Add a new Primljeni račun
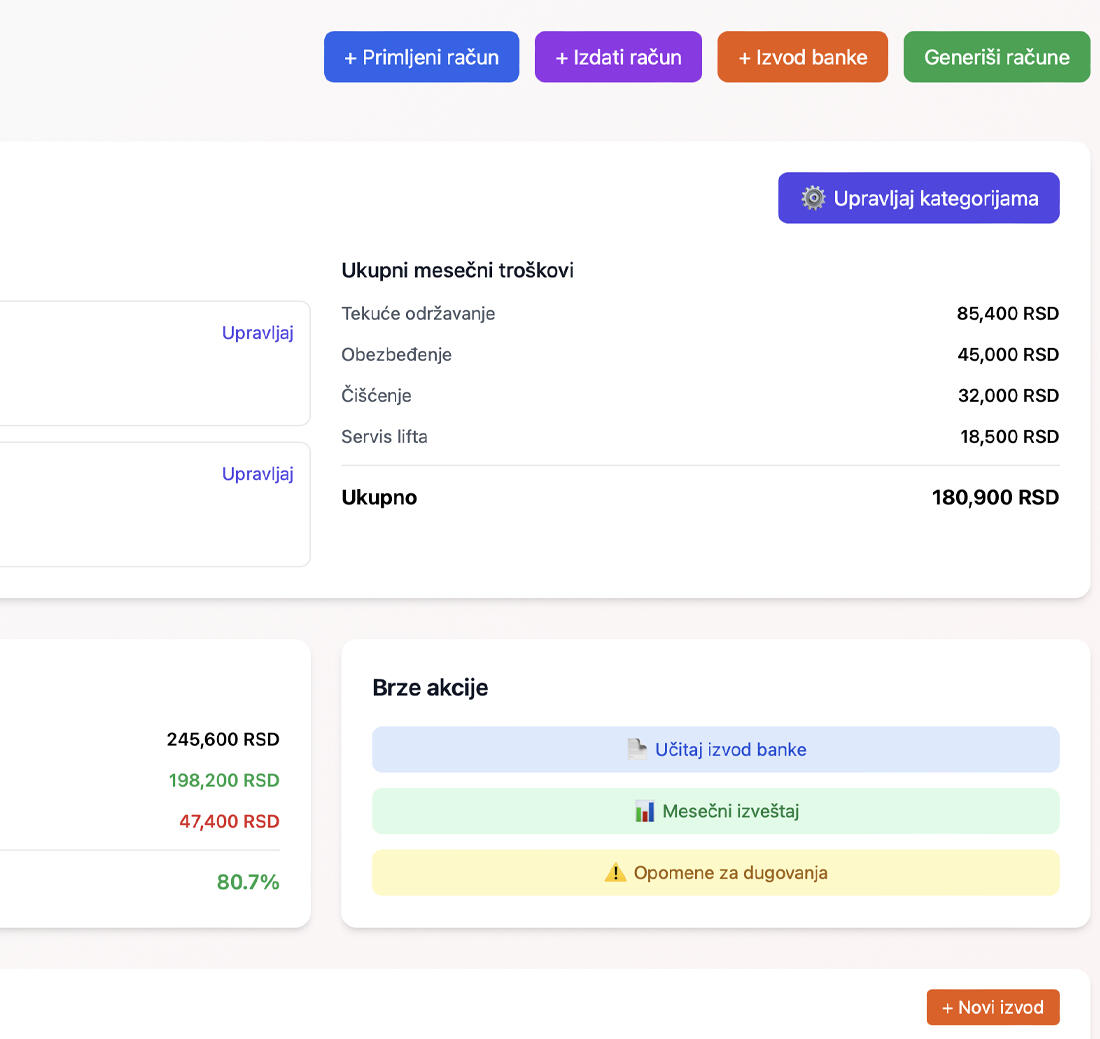The image size is (1100, 1039). pyautogui.click(x=421, y=57)
